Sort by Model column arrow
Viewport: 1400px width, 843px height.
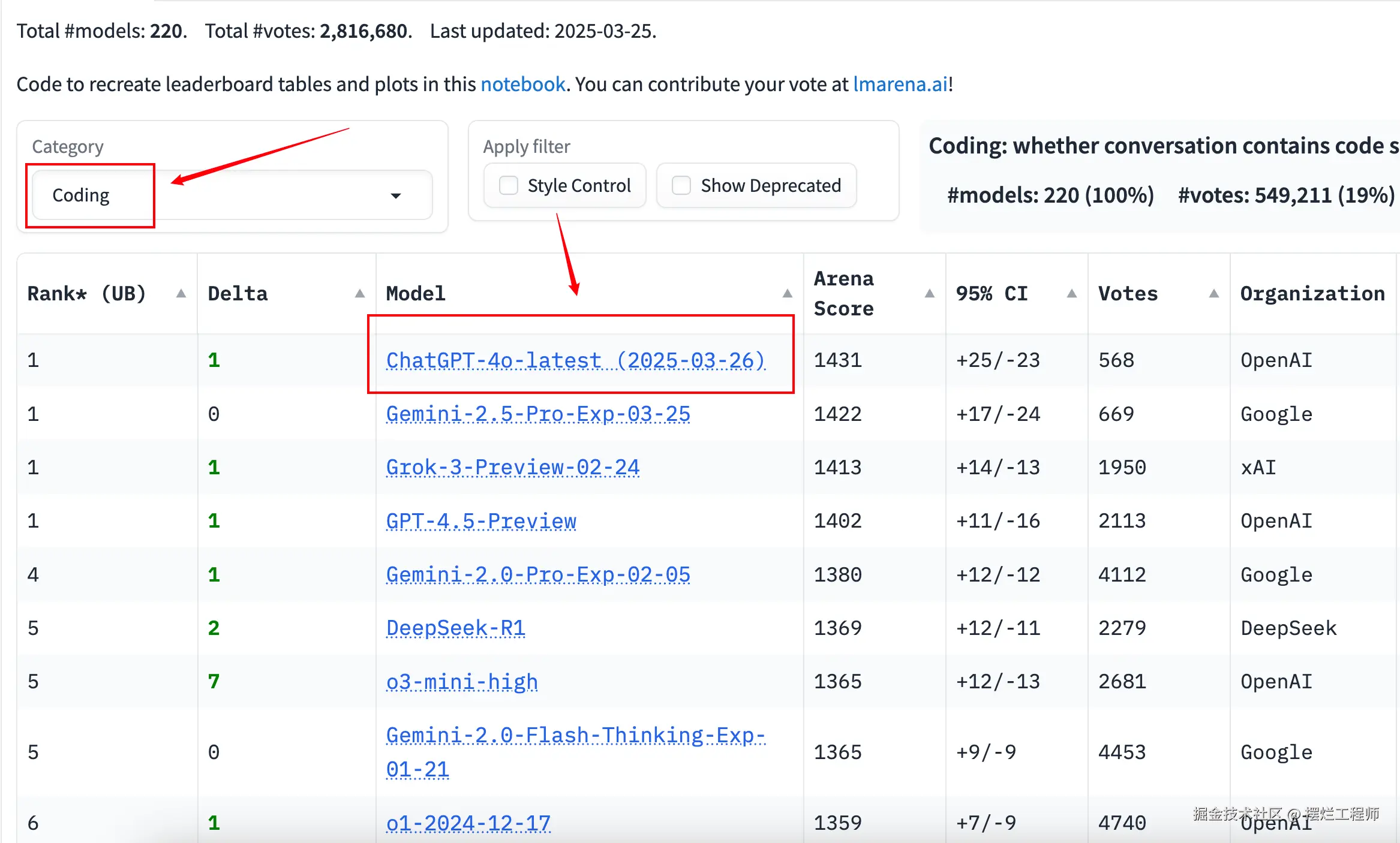tap(788, 293)
